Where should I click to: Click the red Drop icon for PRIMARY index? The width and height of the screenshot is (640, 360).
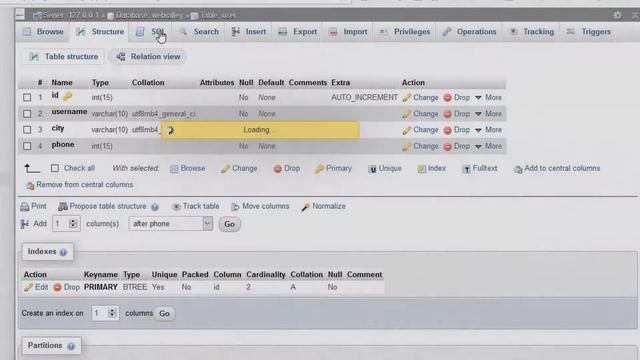(x=57, y=287)
